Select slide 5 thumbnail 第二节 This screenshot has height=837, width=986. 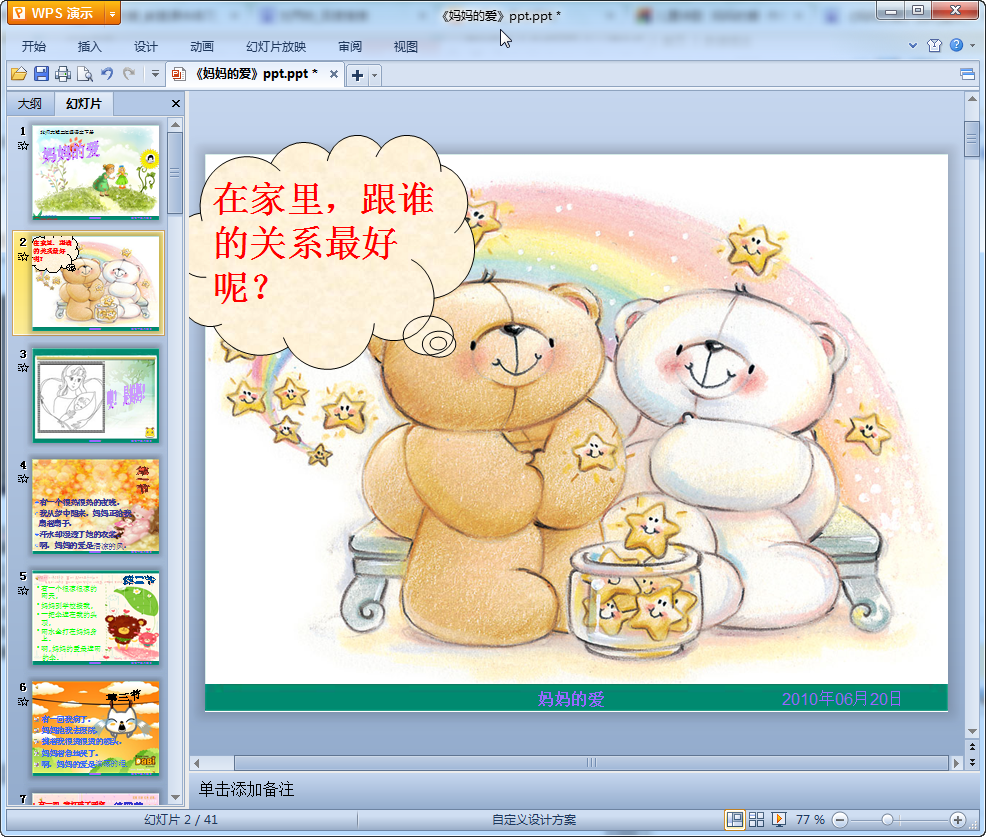pyautogui.click(x=96, y=618)
